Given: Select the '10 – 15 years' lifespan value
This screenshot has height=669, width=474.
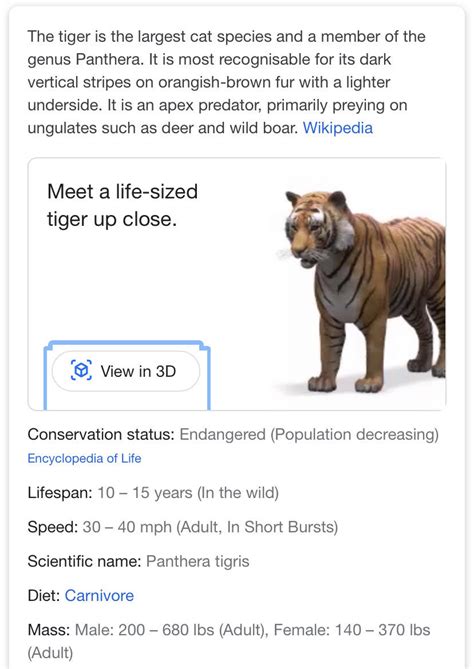Looking at the screenshot, I should (x=145, y=493).
